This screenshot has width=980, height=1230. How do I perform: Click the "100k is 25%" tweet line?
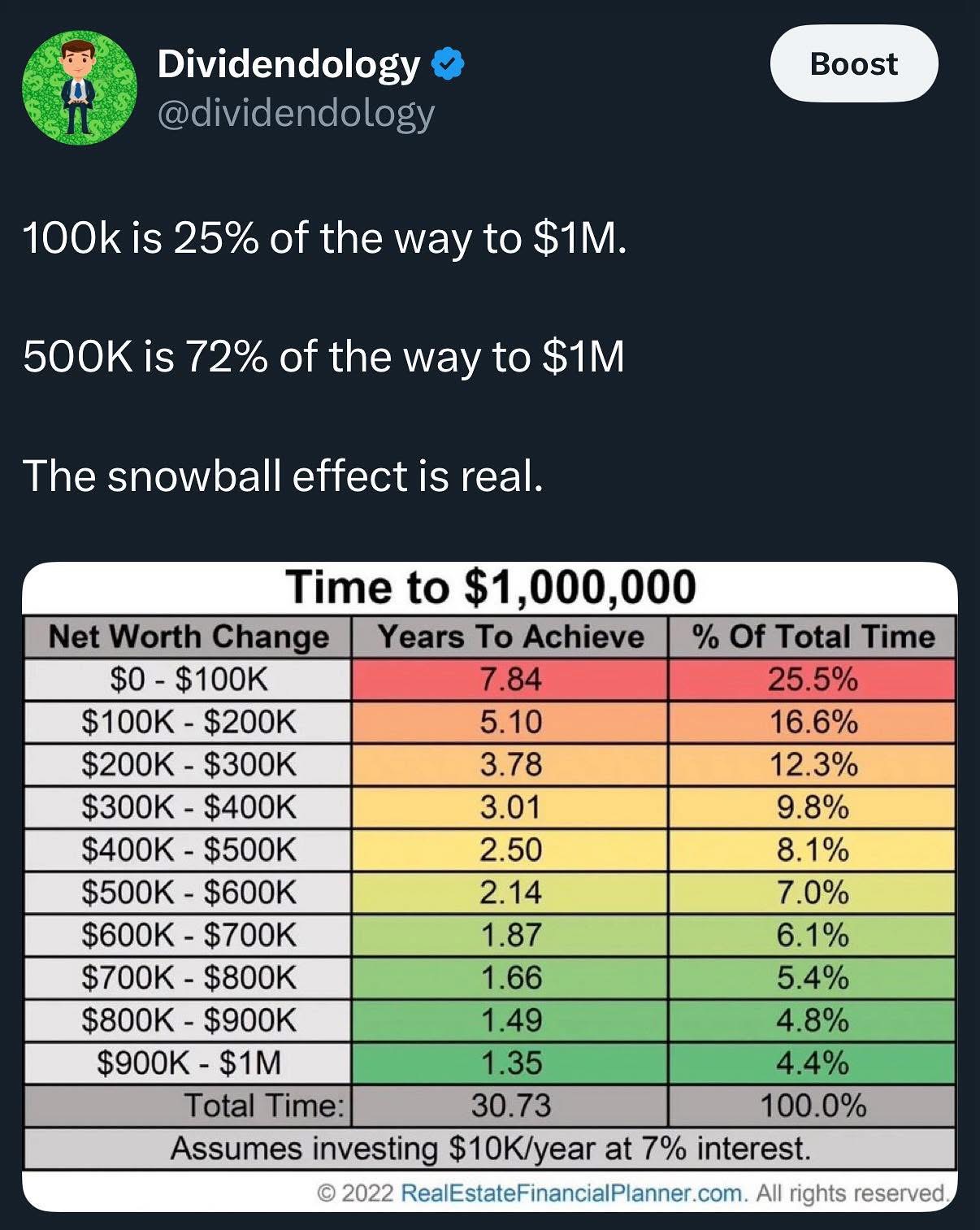click(x=325, y=238)
